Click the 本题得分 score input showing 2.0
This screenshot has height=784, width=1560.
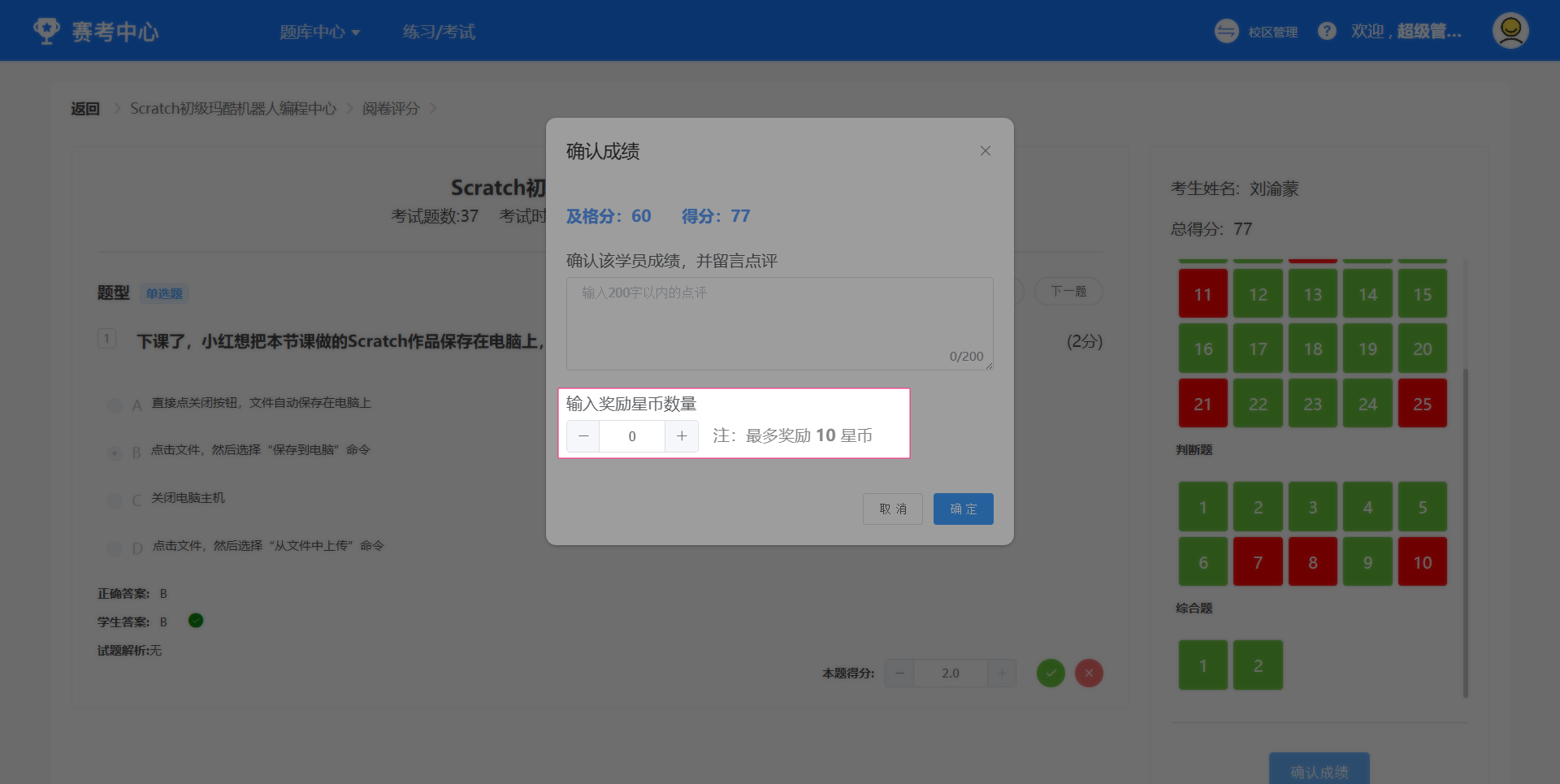951,674
